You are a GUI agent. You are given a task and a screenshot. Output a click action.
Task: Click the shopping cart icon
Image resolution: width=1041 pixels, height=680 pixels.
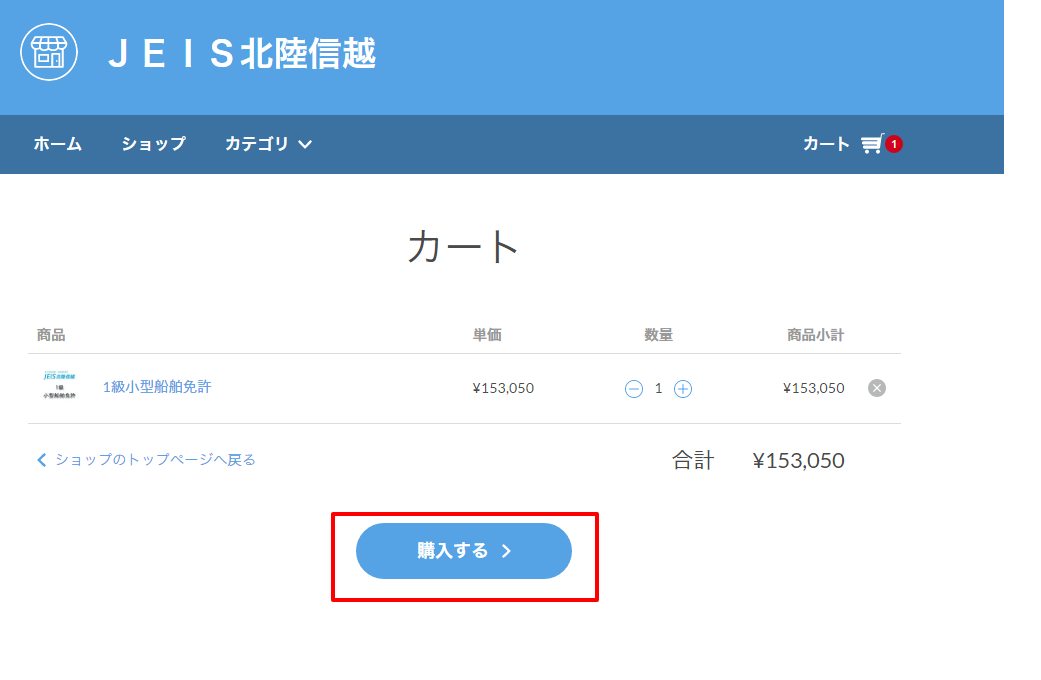(872, 144)
